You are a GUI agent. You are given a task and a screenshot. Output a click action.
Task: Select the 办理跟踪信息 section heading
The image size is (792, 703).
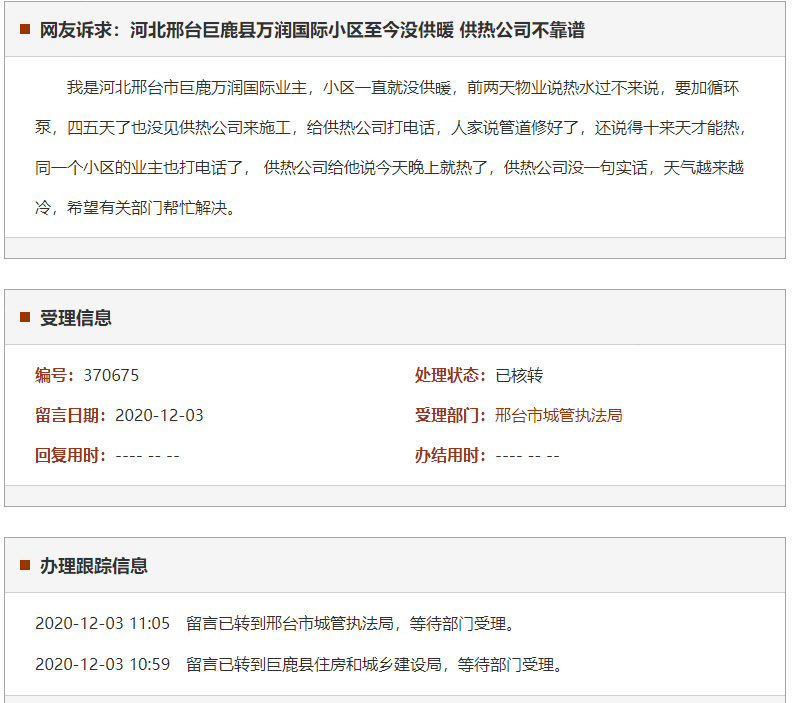point(94,566)
